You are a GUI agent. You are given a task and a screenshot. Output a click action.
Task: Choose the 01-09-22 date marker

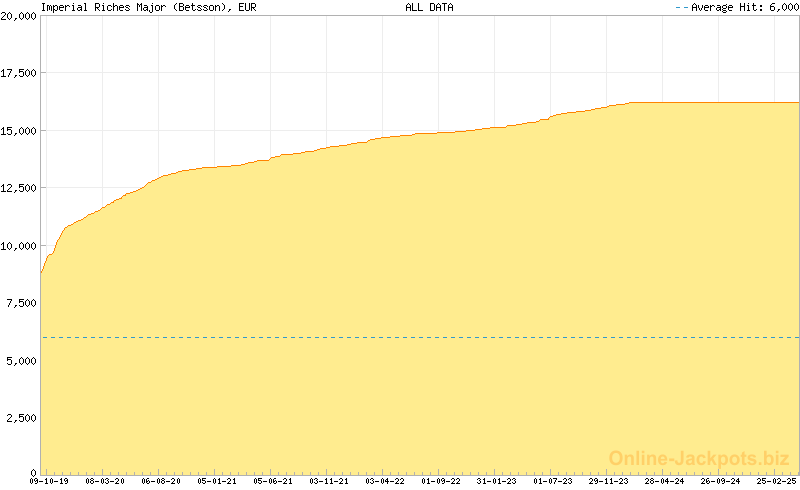[441, 481]
